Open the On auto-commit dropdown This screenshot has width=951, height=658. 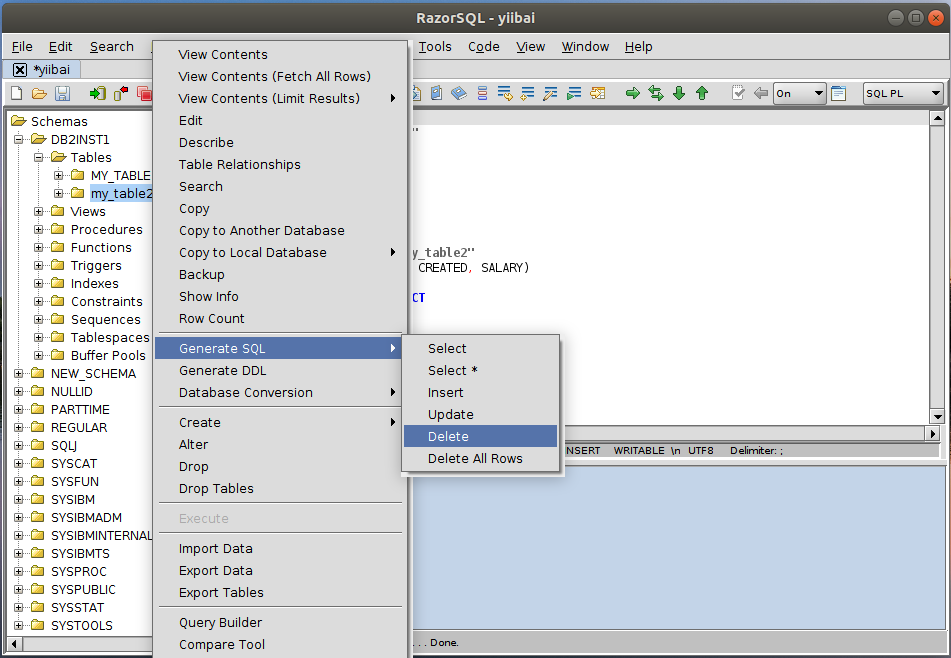(799, 93)
